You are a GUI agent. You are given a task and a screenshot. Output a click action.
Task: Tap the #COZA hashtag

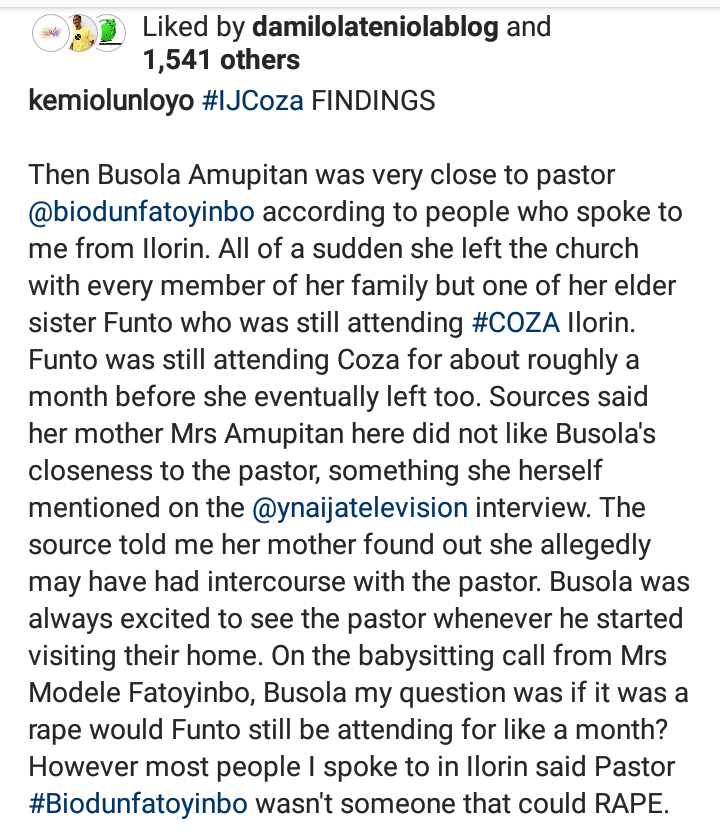pyautogui.click(x=510, y=323)
